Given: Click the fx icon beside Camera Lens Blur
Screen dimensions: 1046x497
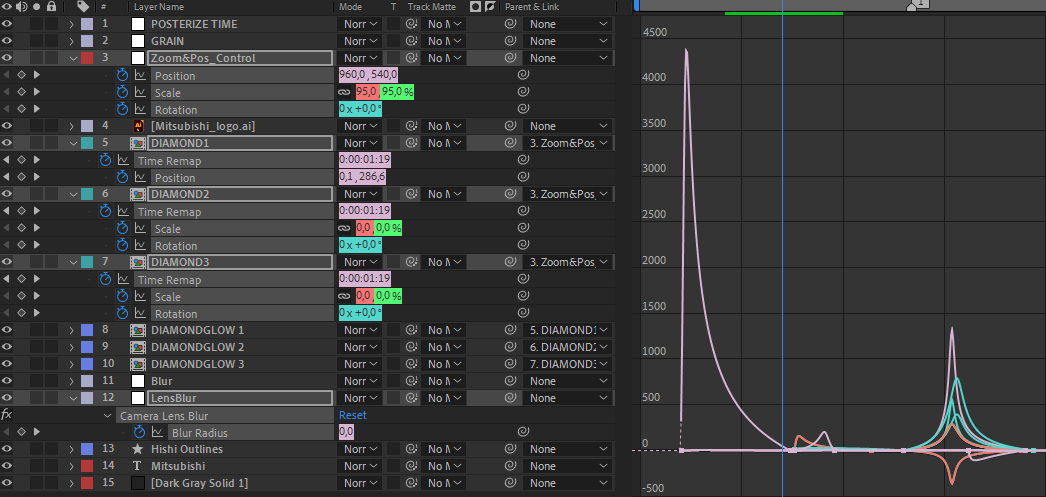Looking at the screenshot, I should [x=7, y=415].
